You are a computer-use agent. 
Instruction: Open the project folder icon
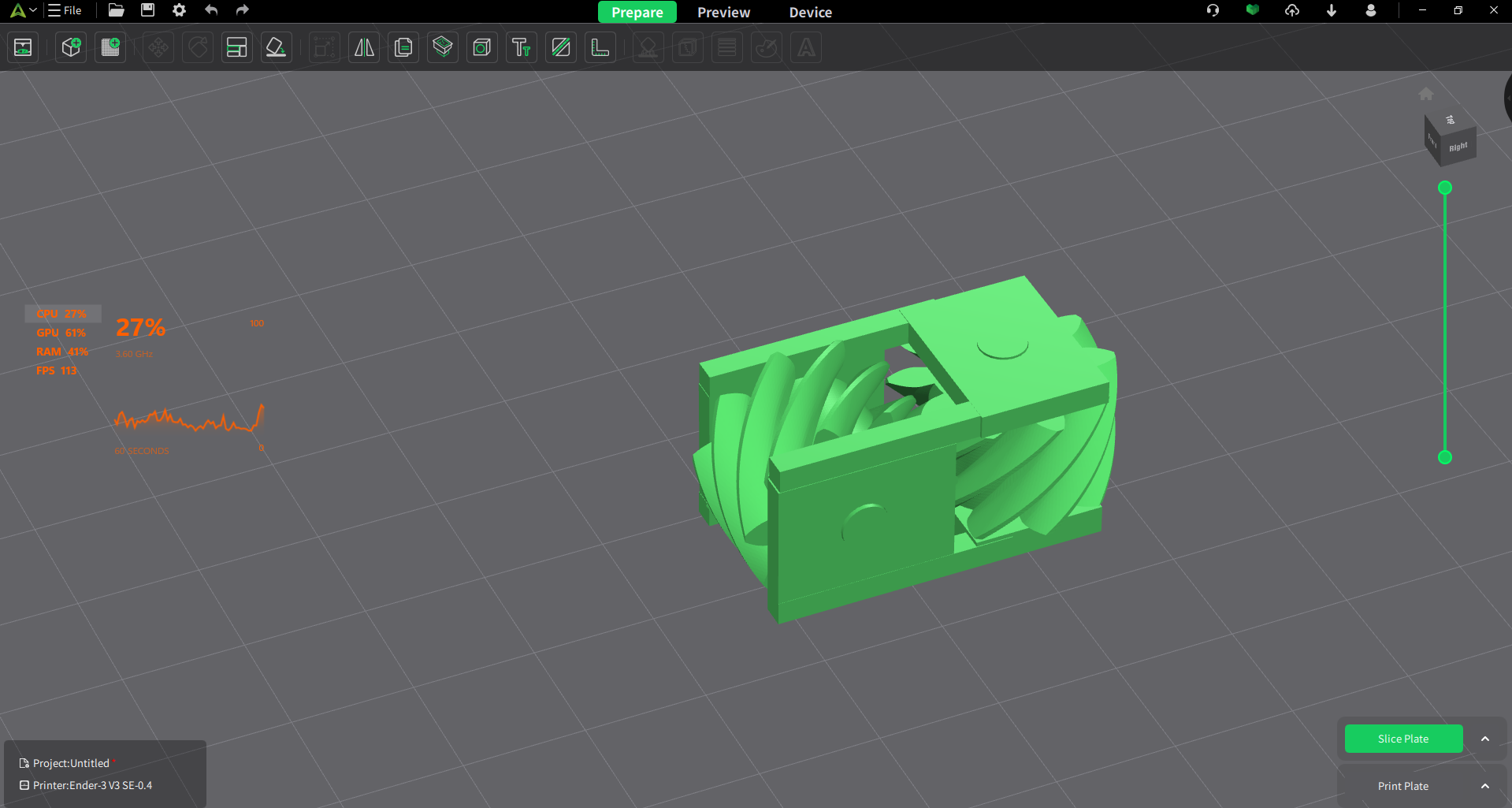pos(116,10)
